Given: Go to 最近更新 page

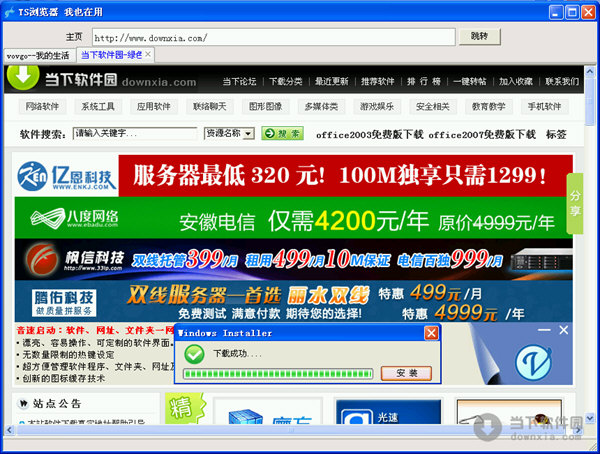Looking at the screenshot, I should tap(331, 81).
